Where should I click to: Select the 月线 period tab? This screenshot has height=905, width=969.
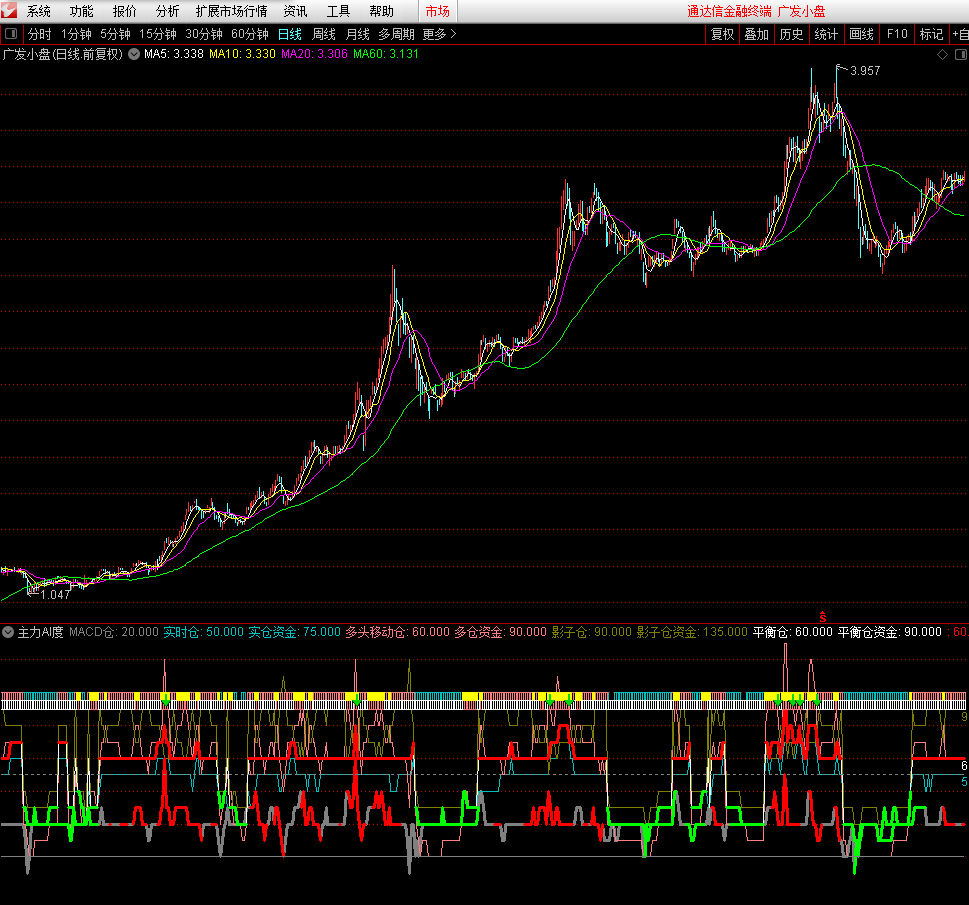358,34
